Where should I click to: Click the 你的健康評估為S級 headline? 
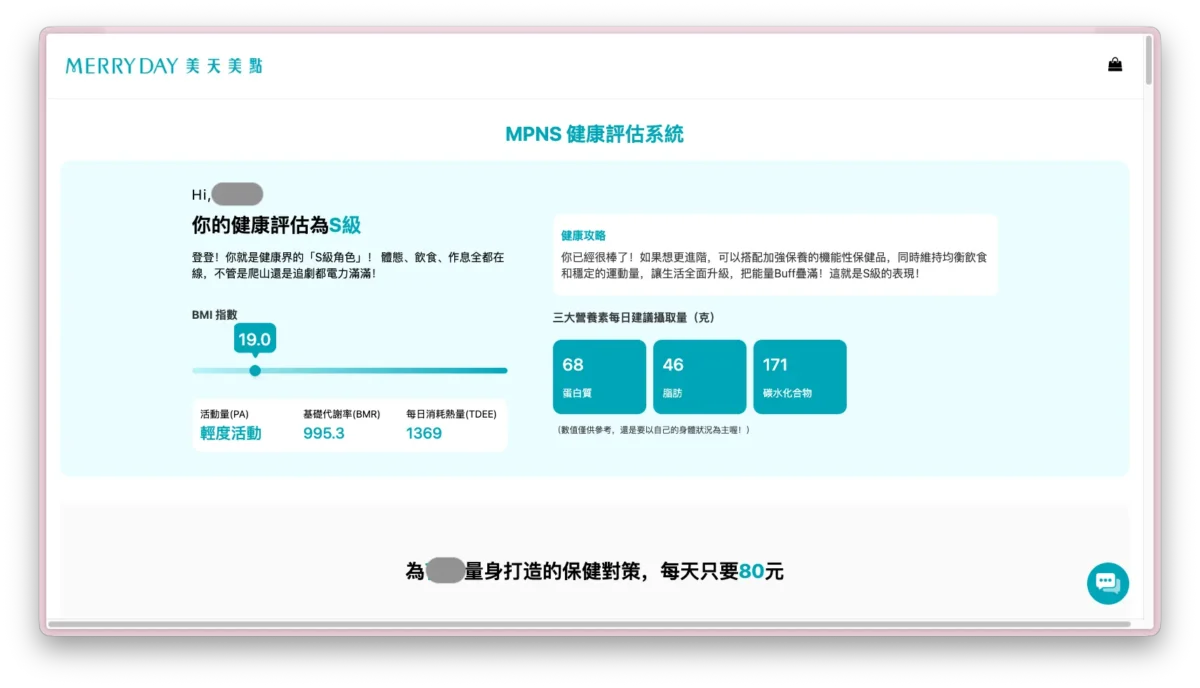(276, 225)
